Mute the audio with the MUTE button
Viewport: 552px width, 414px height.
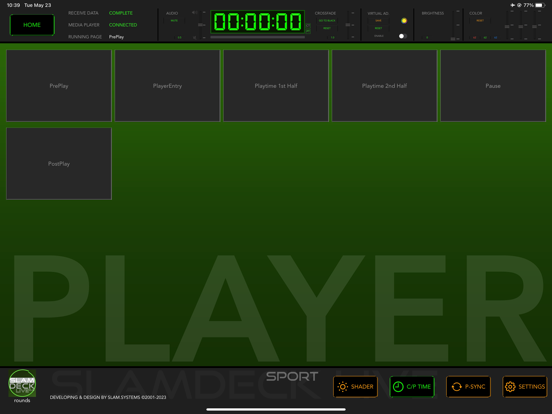[x=174, y=20]
